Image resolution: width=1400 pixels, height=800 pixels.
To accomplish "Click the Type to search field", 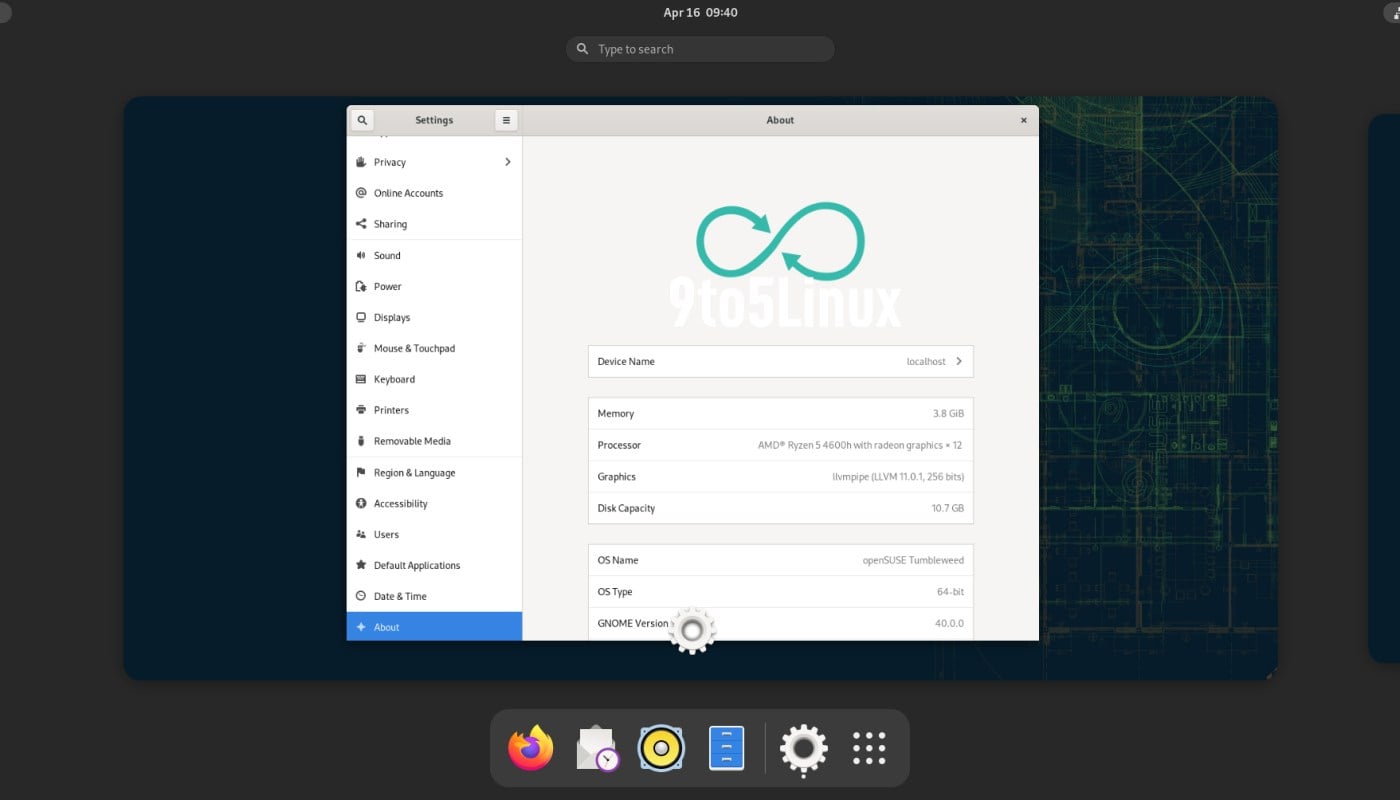I will [x=700, y=49].
